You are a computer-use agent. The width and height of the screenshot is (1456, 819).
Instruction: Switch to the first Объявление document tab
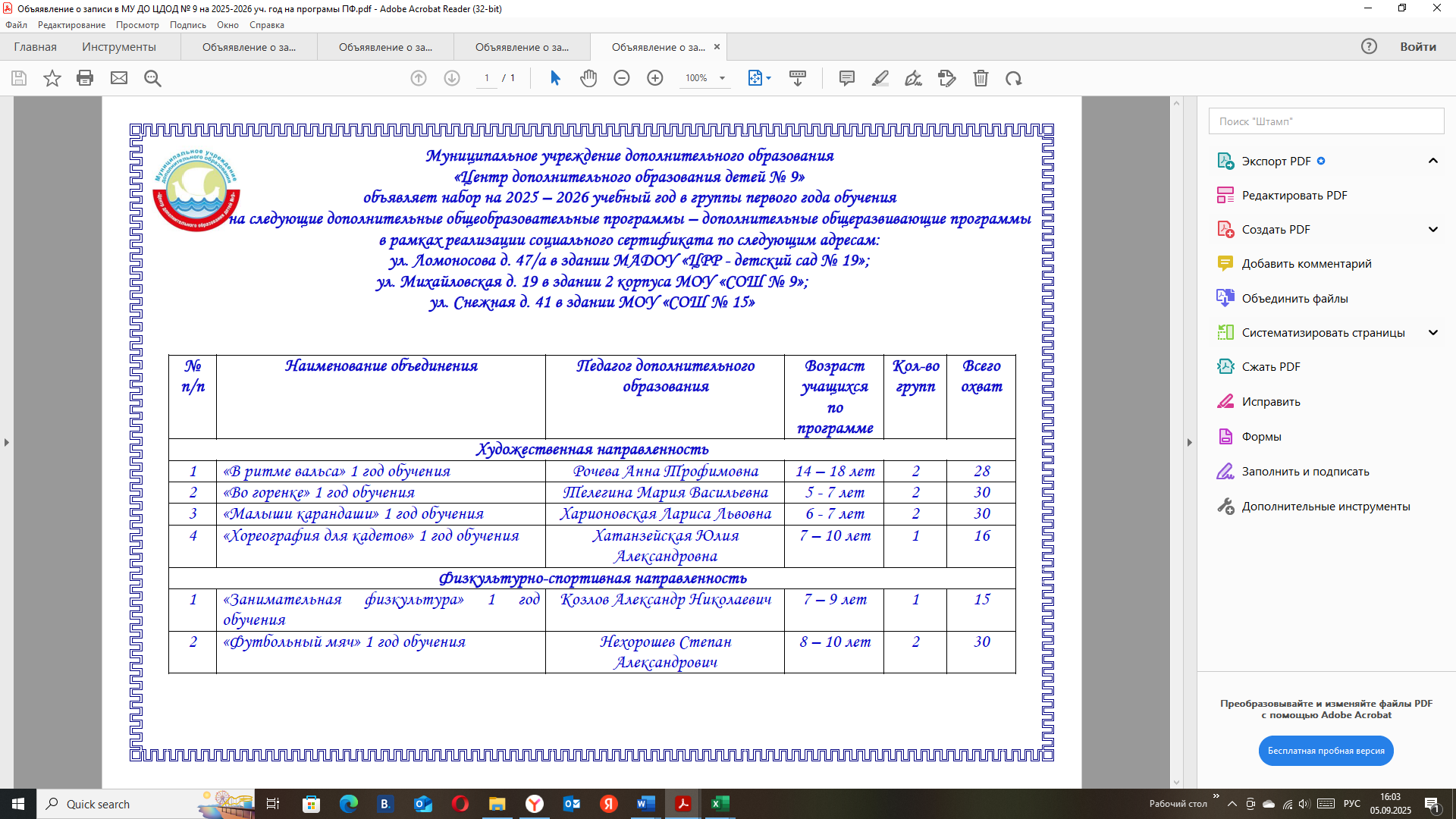249,46
